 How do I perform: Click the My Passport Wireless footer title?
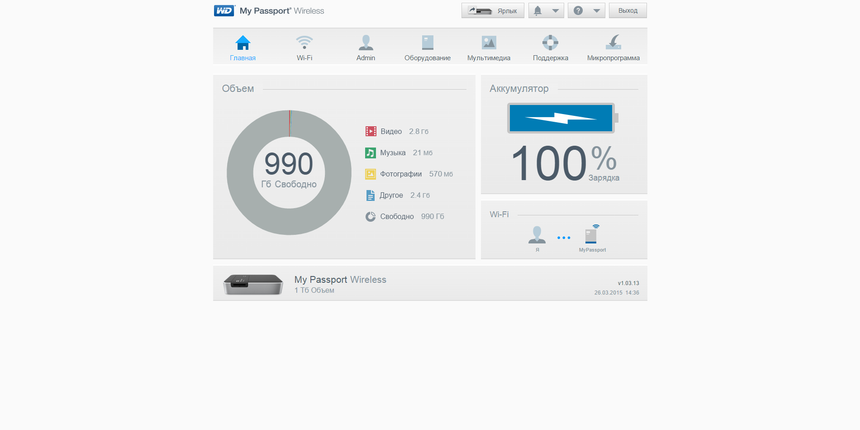click(x=340, y=280)
